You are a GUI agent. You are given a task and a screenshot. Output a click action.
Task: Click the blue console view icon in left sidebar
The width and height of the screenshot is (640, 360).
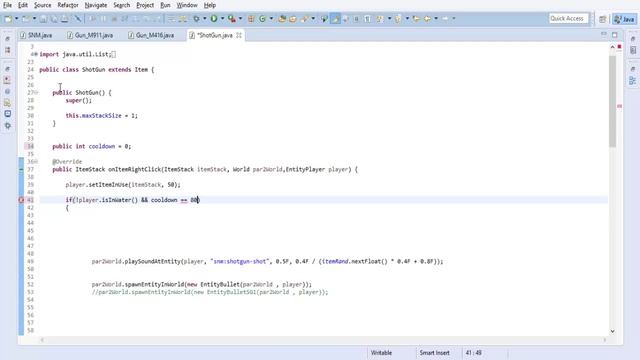(7, 114)
